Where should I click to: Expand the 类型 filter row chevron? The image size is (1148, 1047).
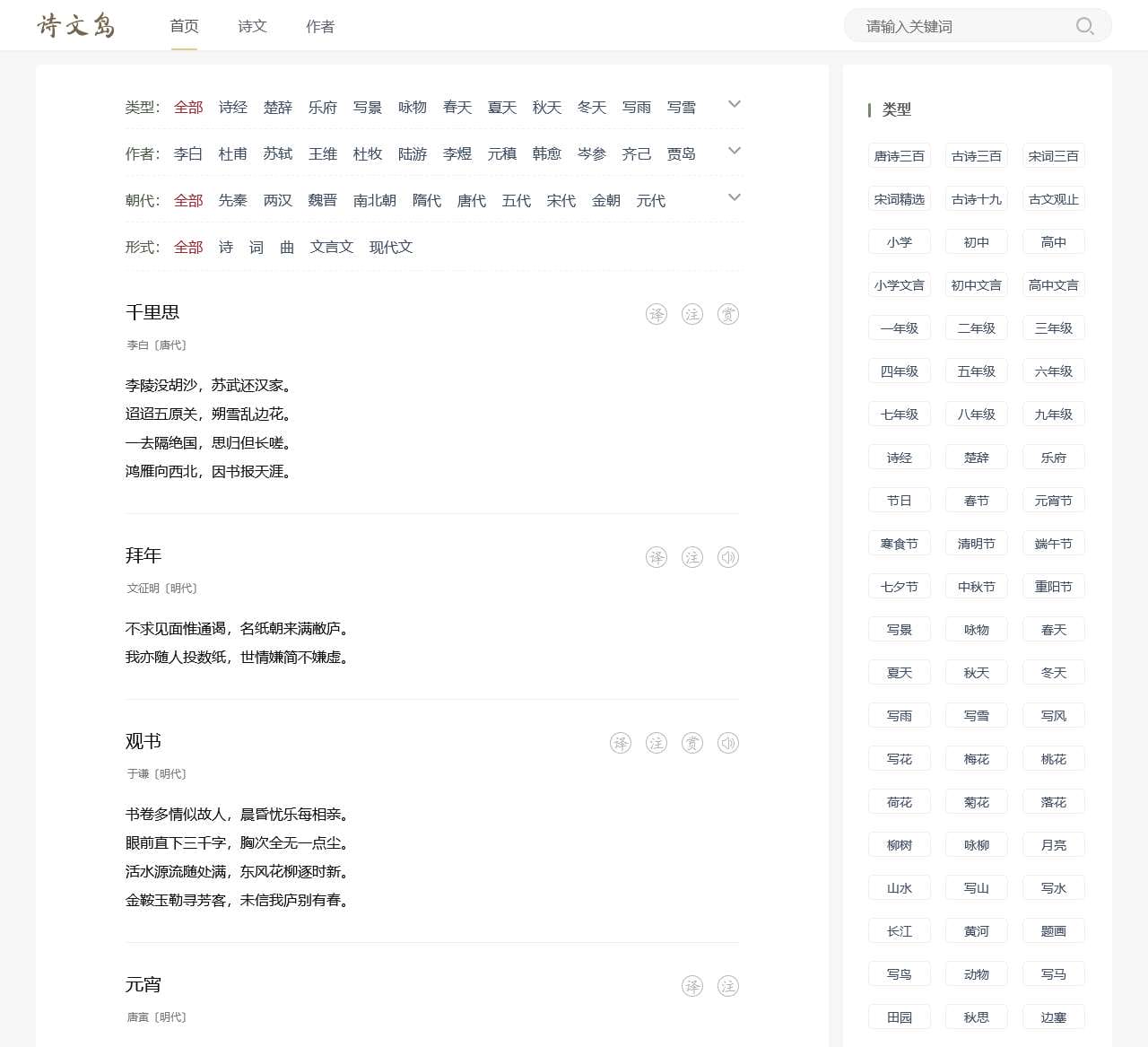coord(734,104)
